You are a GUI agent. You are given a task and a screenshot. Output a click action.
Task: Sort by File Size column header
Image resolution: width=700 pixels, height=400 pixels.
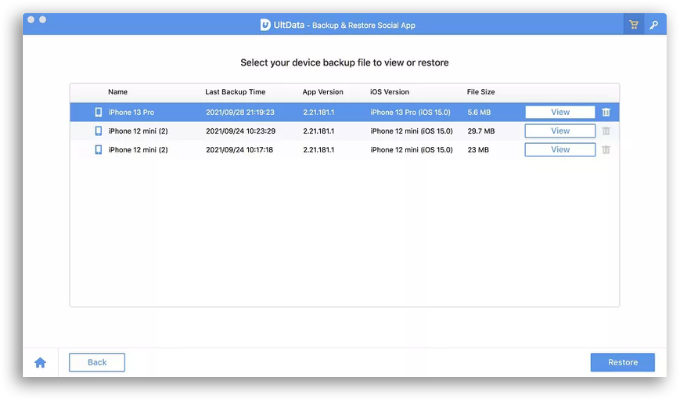coord(481,92)
